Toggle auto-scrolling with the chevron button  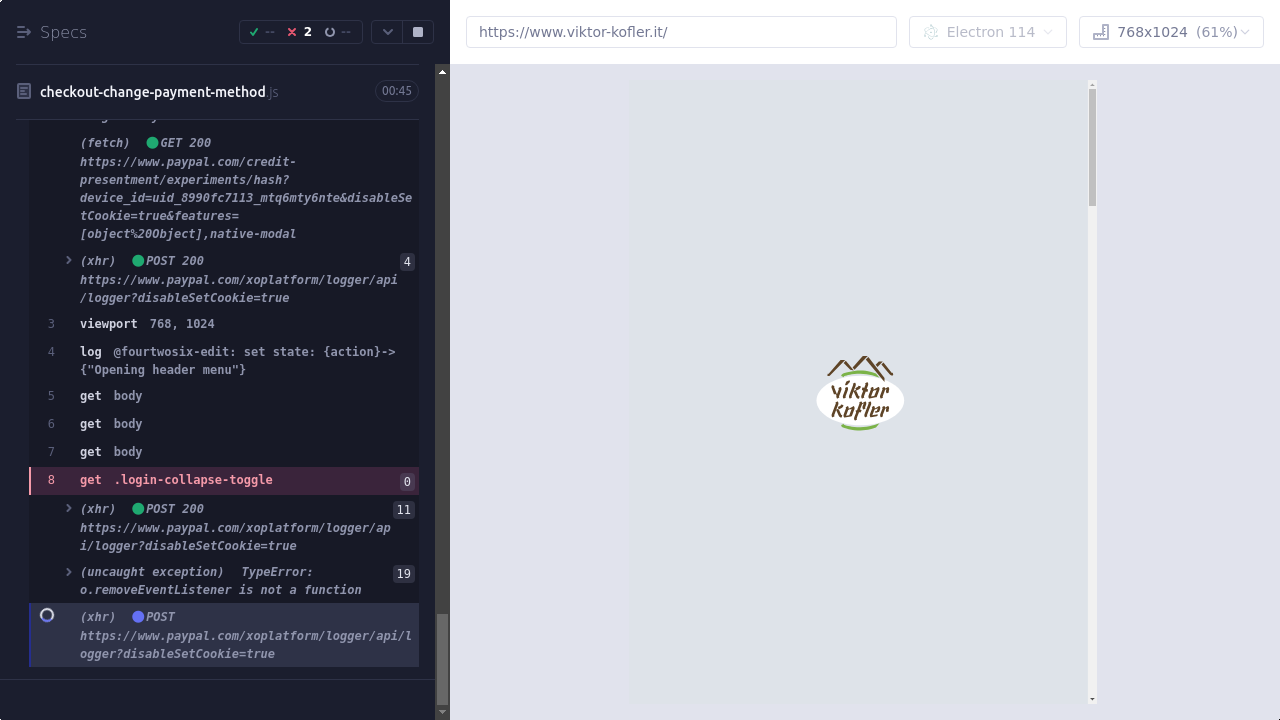click(x=387, y=32)
